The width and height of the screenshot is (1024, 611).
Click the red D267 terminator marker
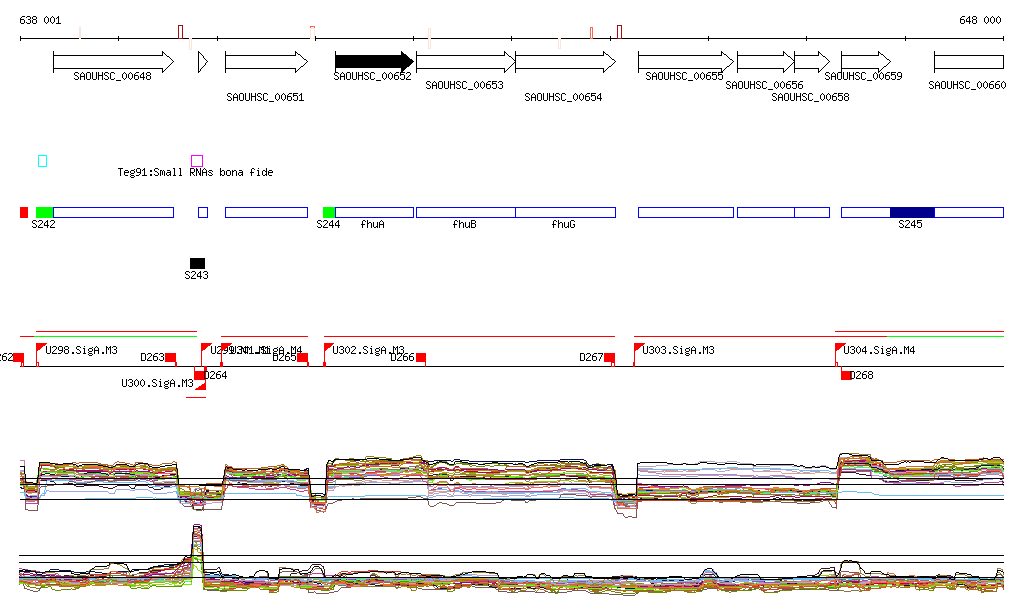coord(609,357)
